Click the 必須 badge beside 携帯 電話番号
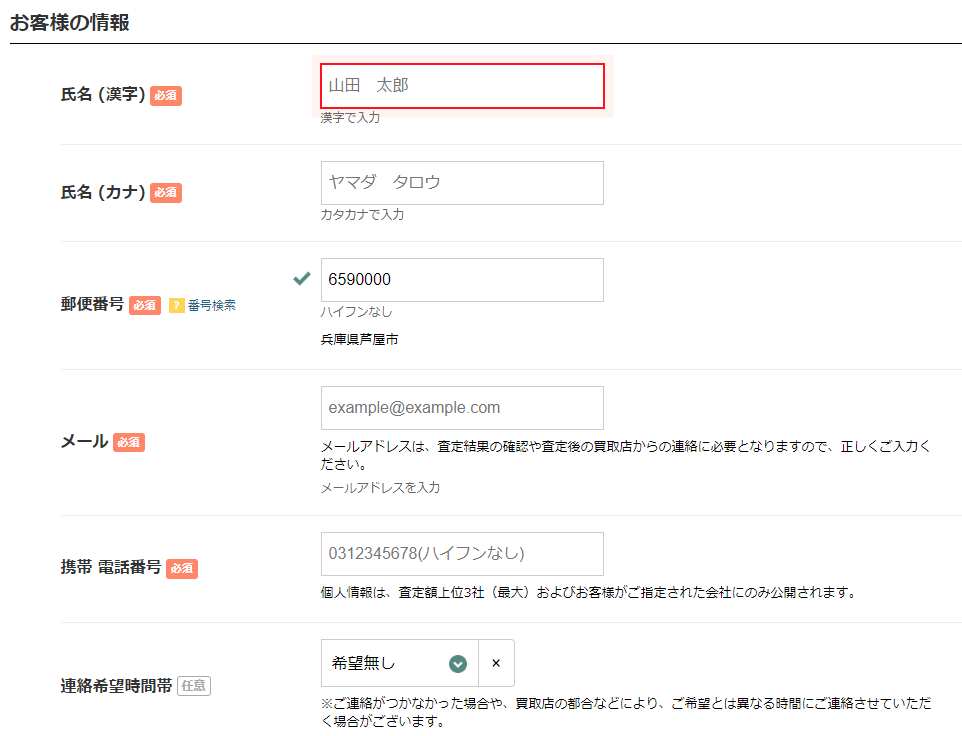962x736 pixels. (x=182, y=568)
